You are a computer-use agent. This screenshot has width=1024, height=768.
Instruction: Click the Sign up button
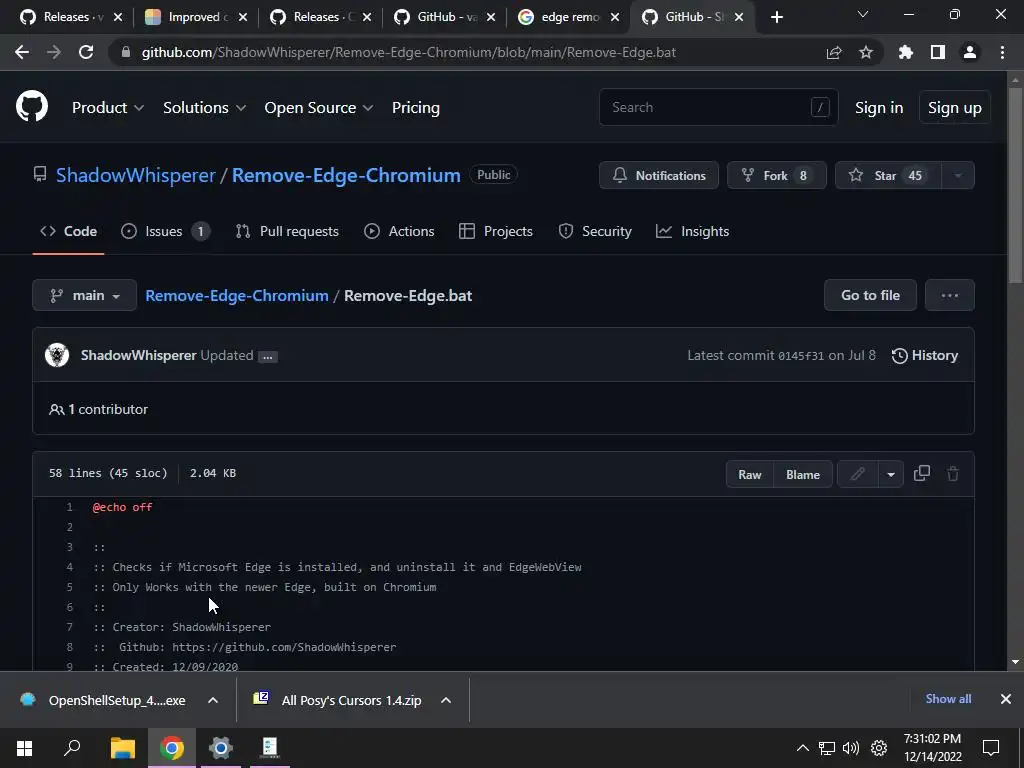click(955, 108)
